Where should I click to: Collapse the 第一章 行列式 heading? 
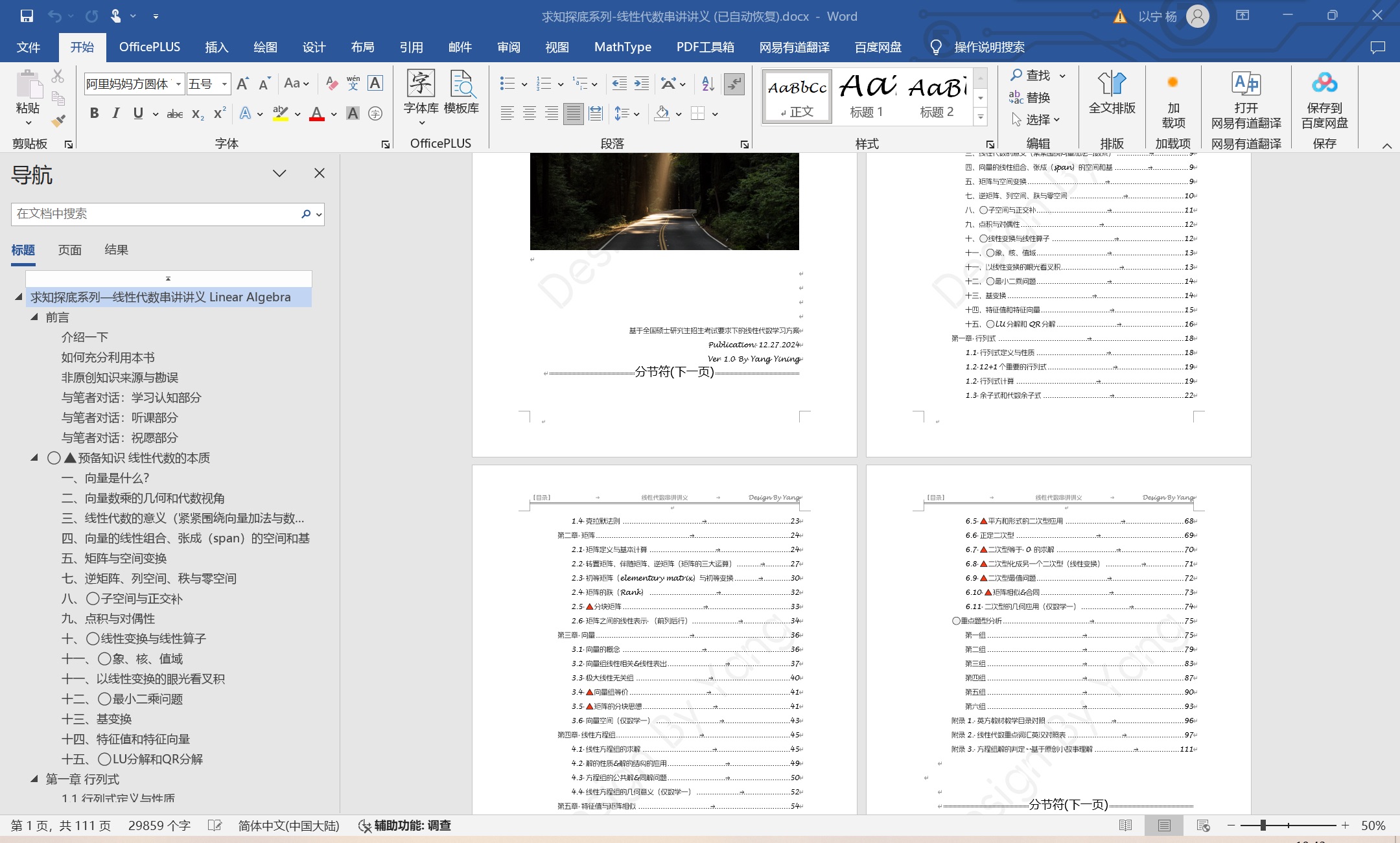tap(34, 779)
